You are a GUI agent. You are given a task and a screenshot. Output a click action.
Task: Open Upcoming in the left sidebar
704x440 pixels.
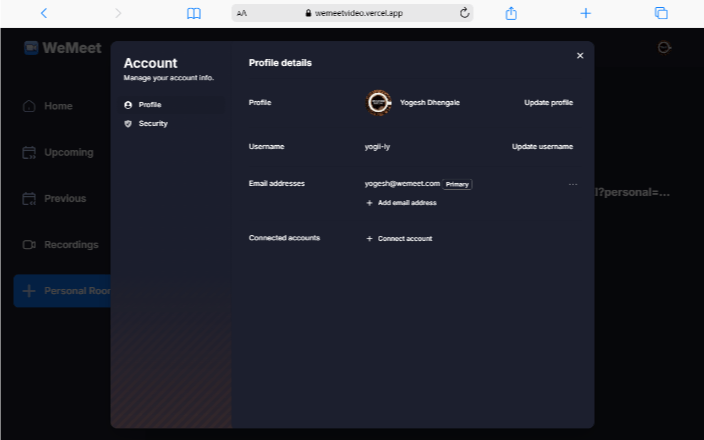[x=68, y=152]
